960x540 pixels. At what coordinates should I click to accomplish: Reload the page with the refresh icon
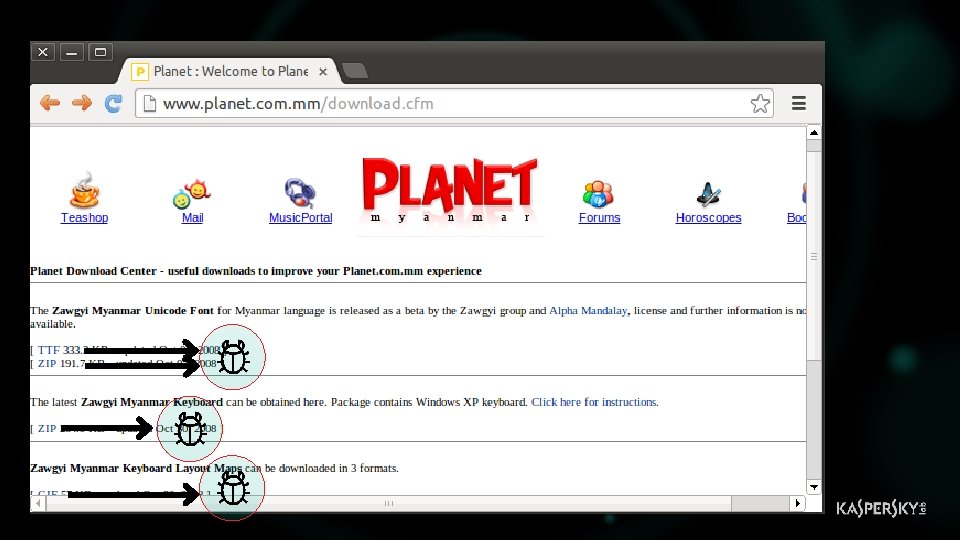pyautogui.click(x=113, y=103)
